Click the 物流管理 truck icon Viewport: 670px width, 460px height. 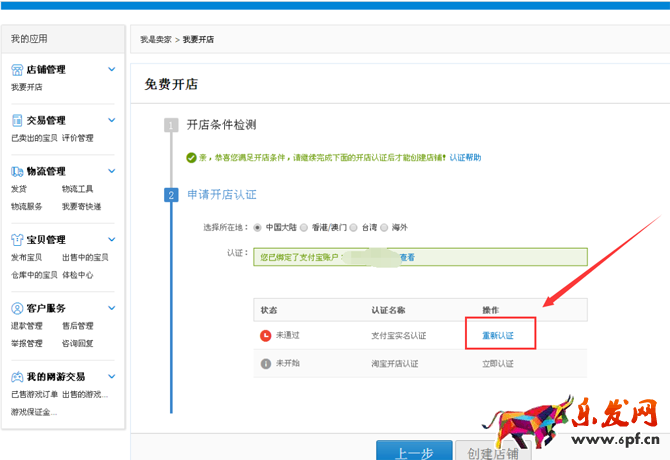[x=17, y=172]
